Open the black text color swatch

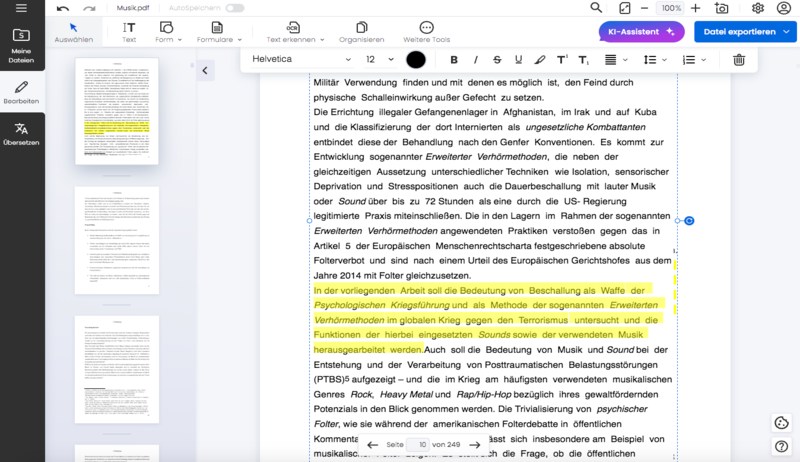click(x=416, y=60)
